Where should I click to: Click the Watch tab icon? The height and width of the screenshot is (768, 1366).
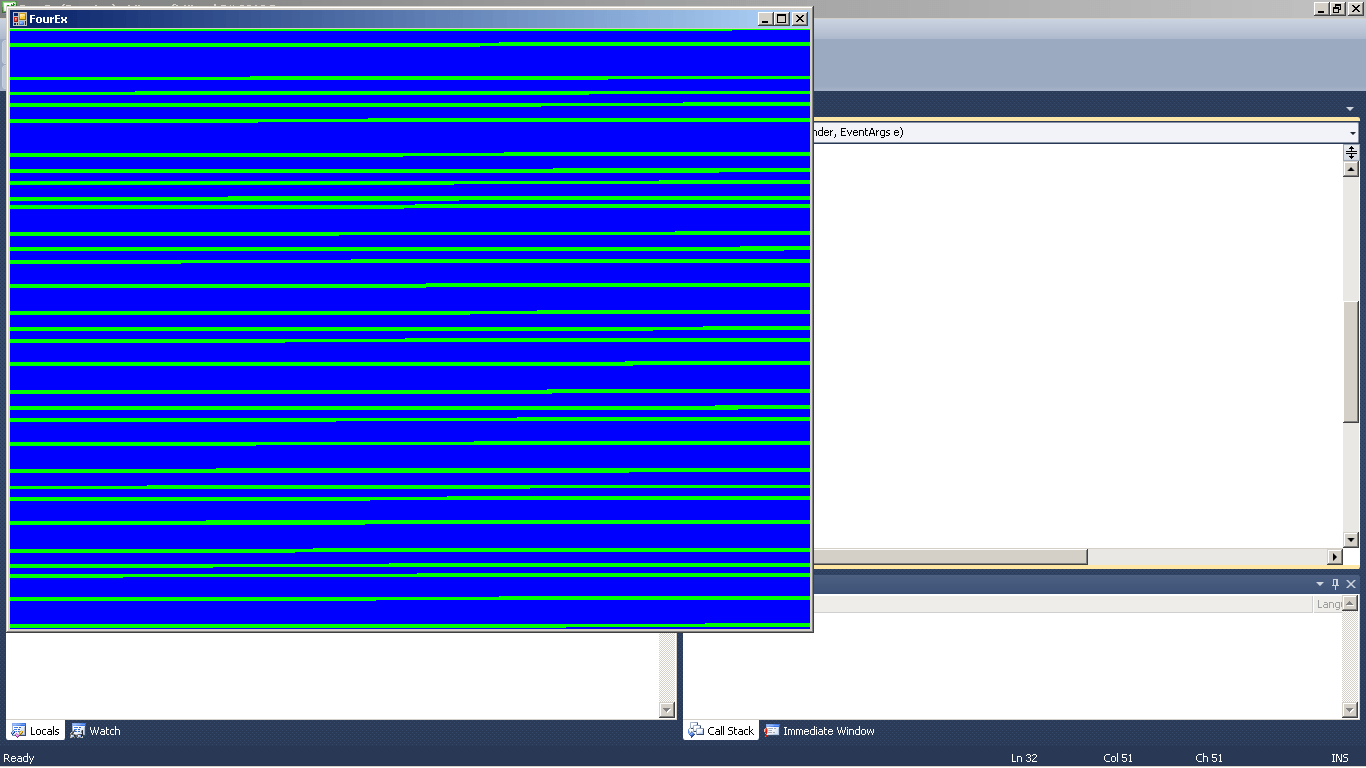(x=78, y=731)
